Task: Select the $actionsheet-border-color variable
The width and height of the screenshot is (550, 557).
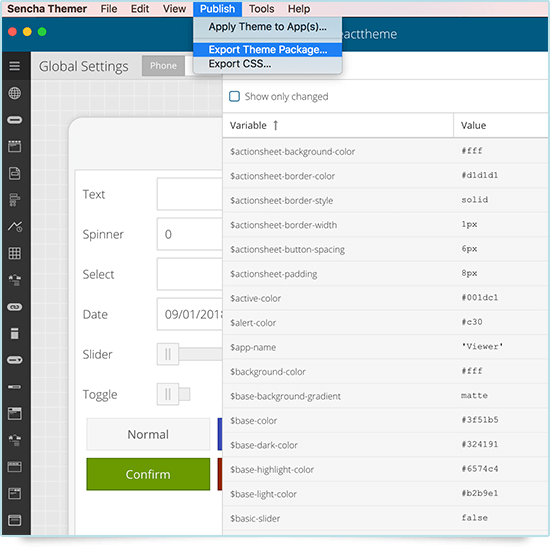Action: [x=282, y=176]
